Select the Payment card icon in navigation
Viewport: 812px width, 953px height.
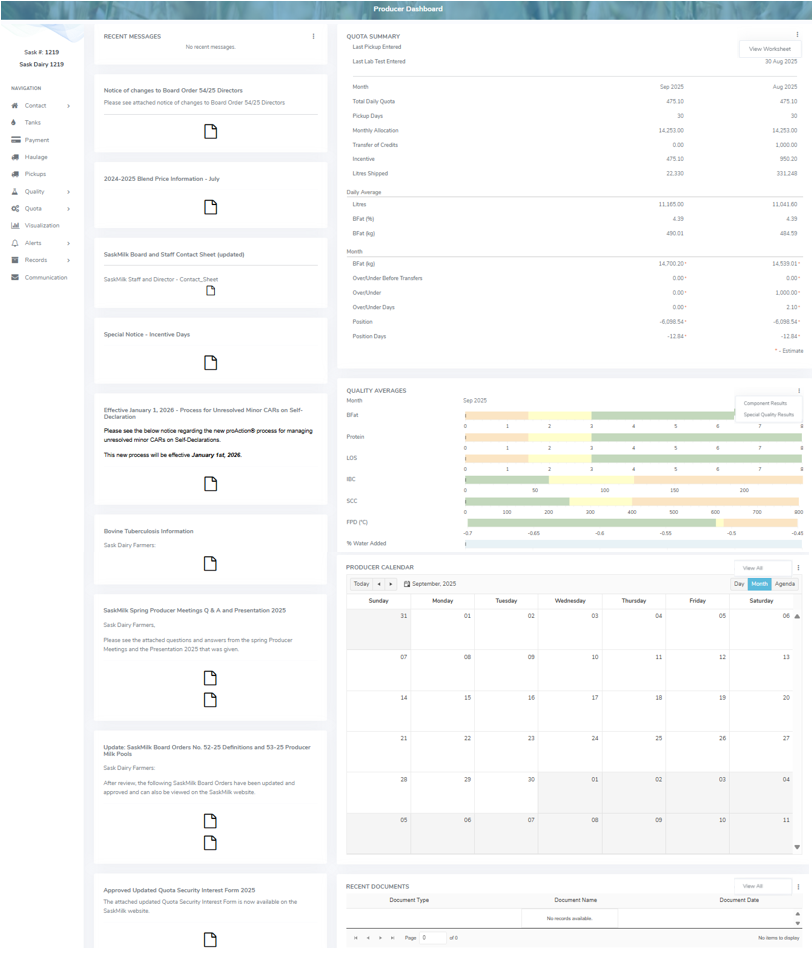[15, 140]
